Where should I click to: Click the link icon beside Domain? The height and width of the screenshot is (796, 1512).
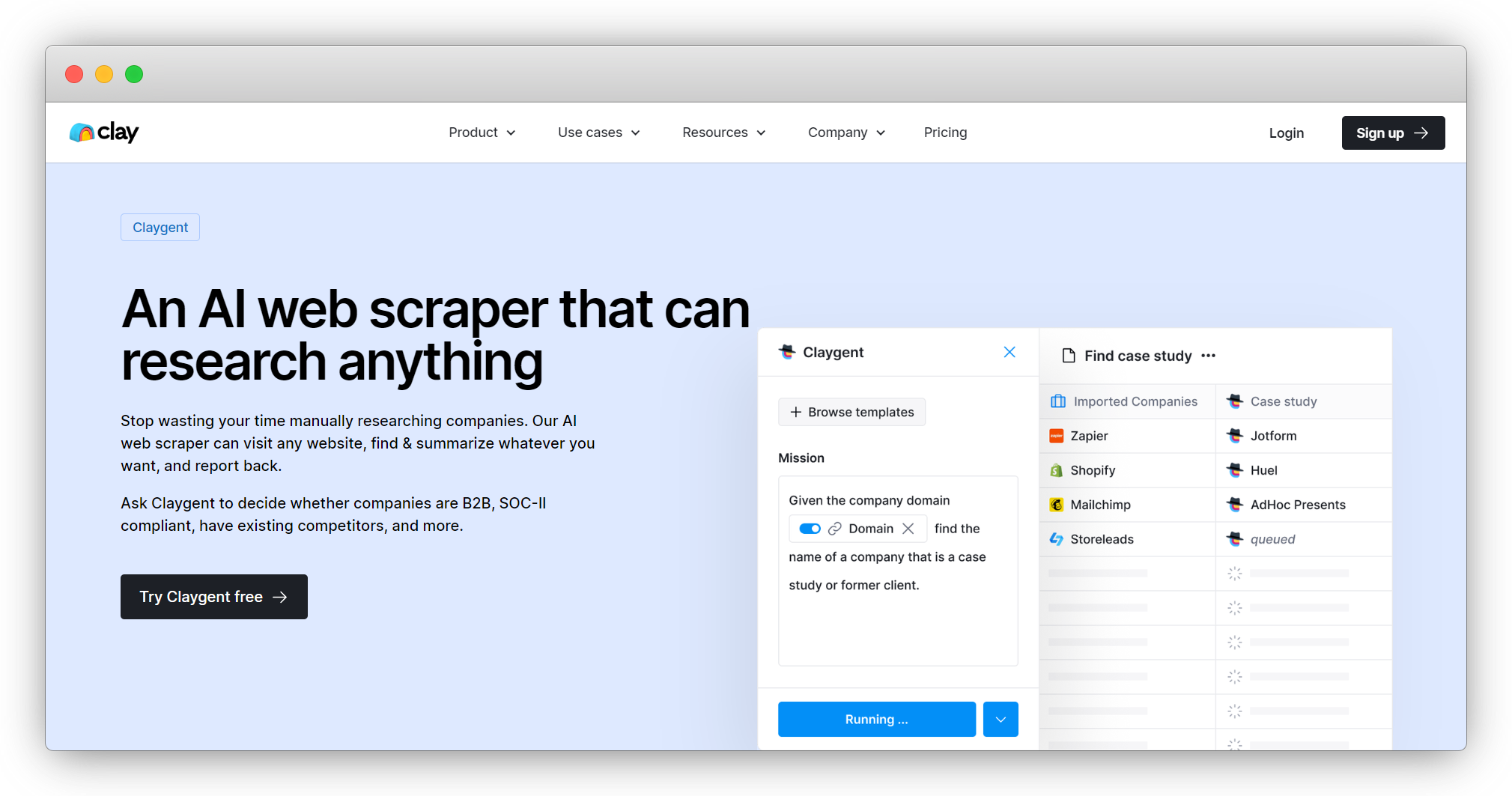tap(835, 529)
